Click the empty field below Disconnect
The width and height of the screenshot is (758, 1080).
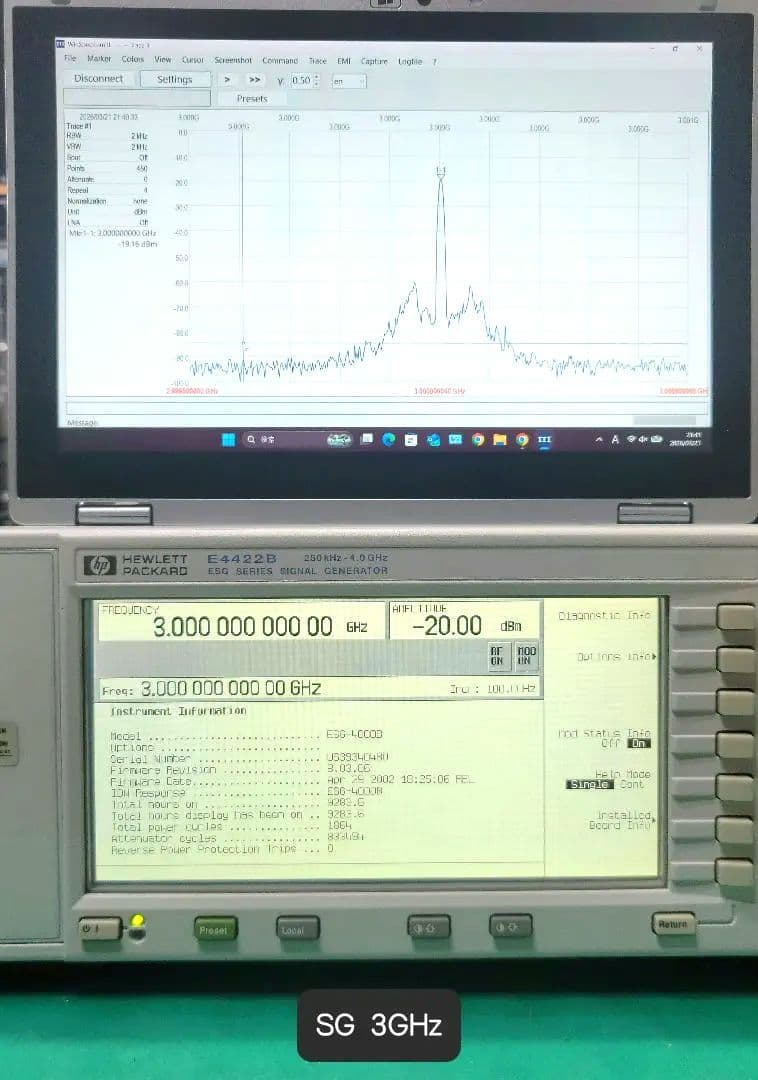point(136,98)
